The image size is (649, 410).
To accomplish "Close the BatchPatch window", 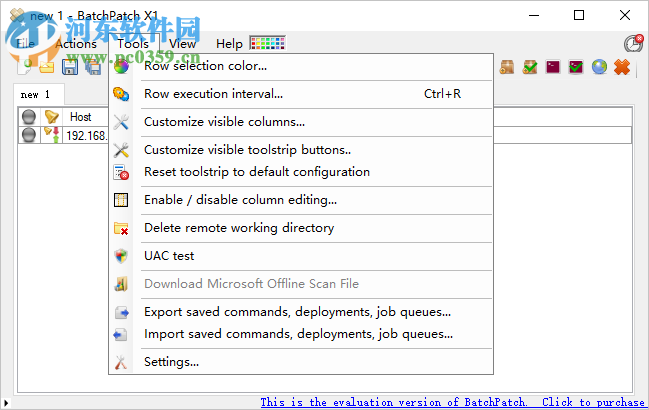I will (x=625, y=15).
